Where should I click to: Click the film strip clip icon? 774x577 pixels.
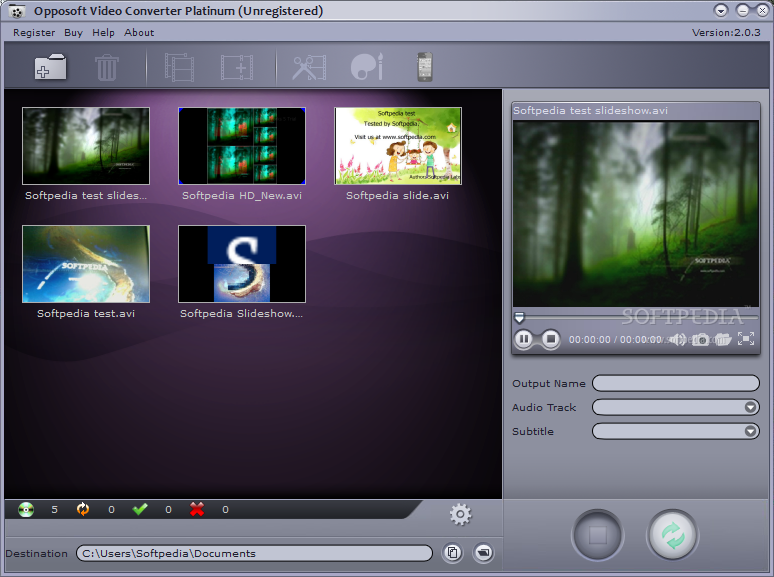179,67
